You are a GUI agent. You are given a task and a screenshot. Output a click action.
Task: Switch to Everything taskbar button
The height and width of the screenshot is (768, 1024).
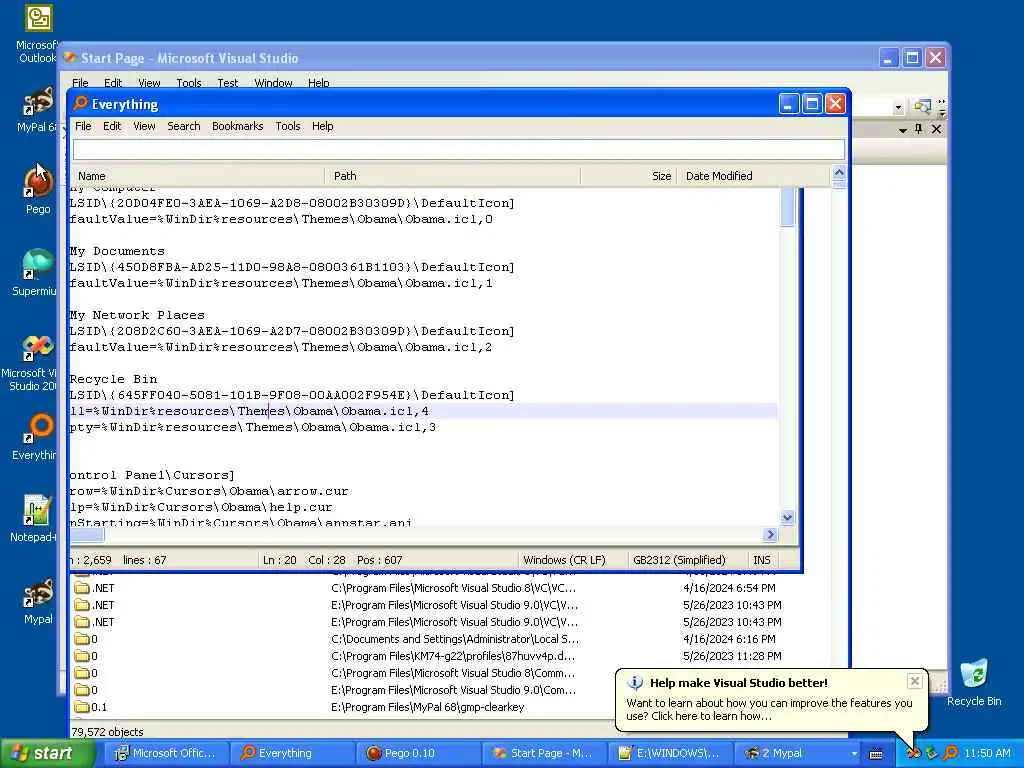[291, 754]
